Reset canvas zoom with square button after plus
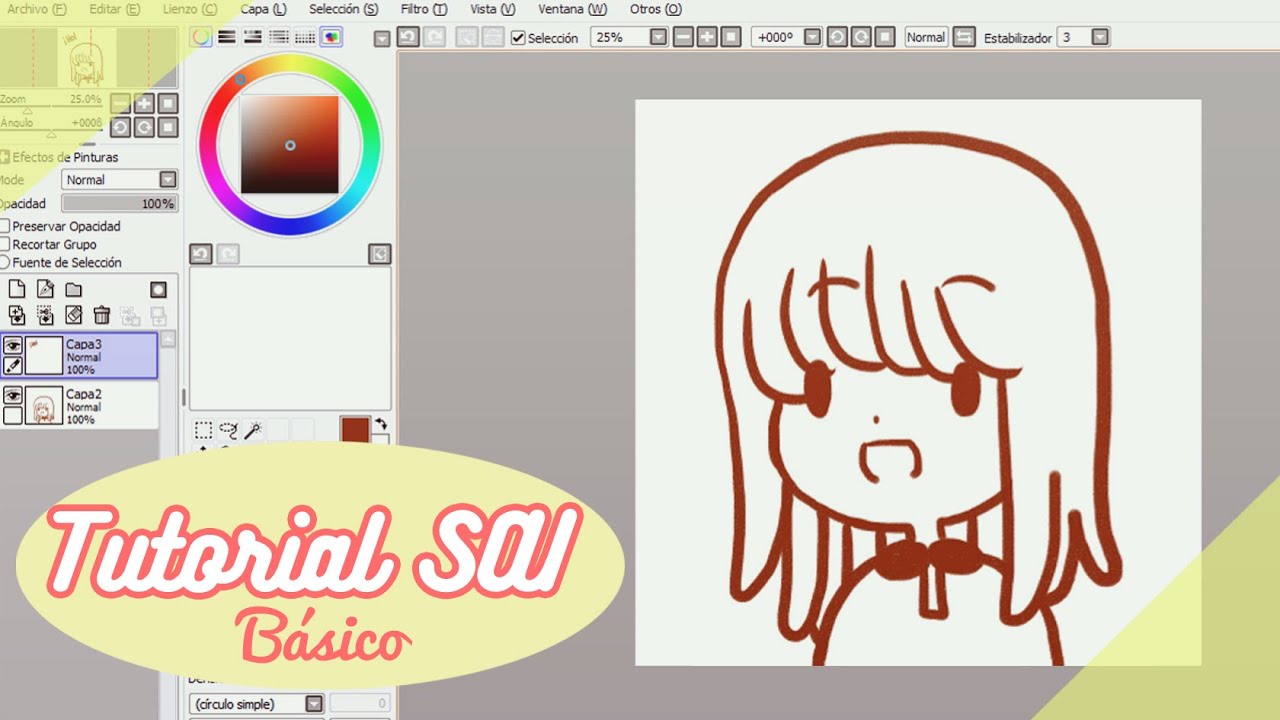This screenshot has height=720, width=1280. point(731,37)
